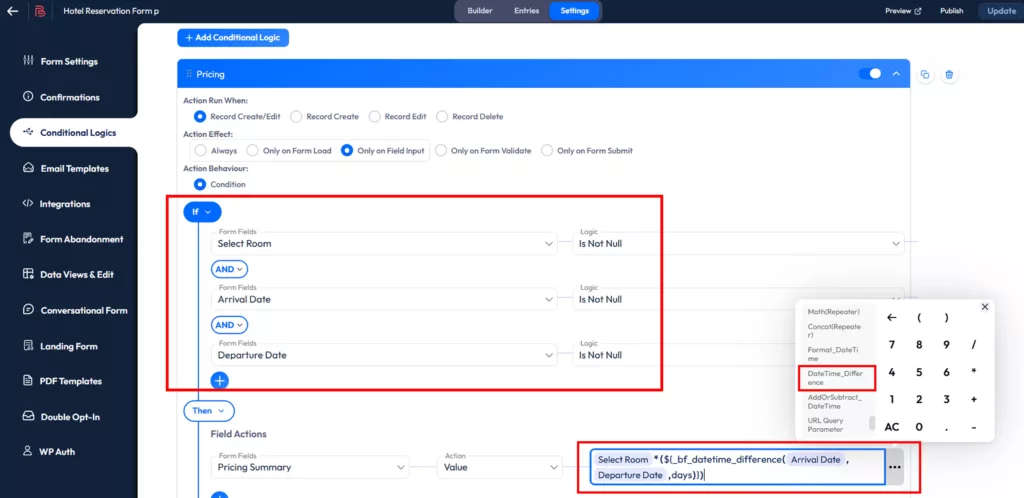Viewport: 1024px width, 498px height.
Task: Expand the first AND operator dropdown
Action: tap(229, 269)
